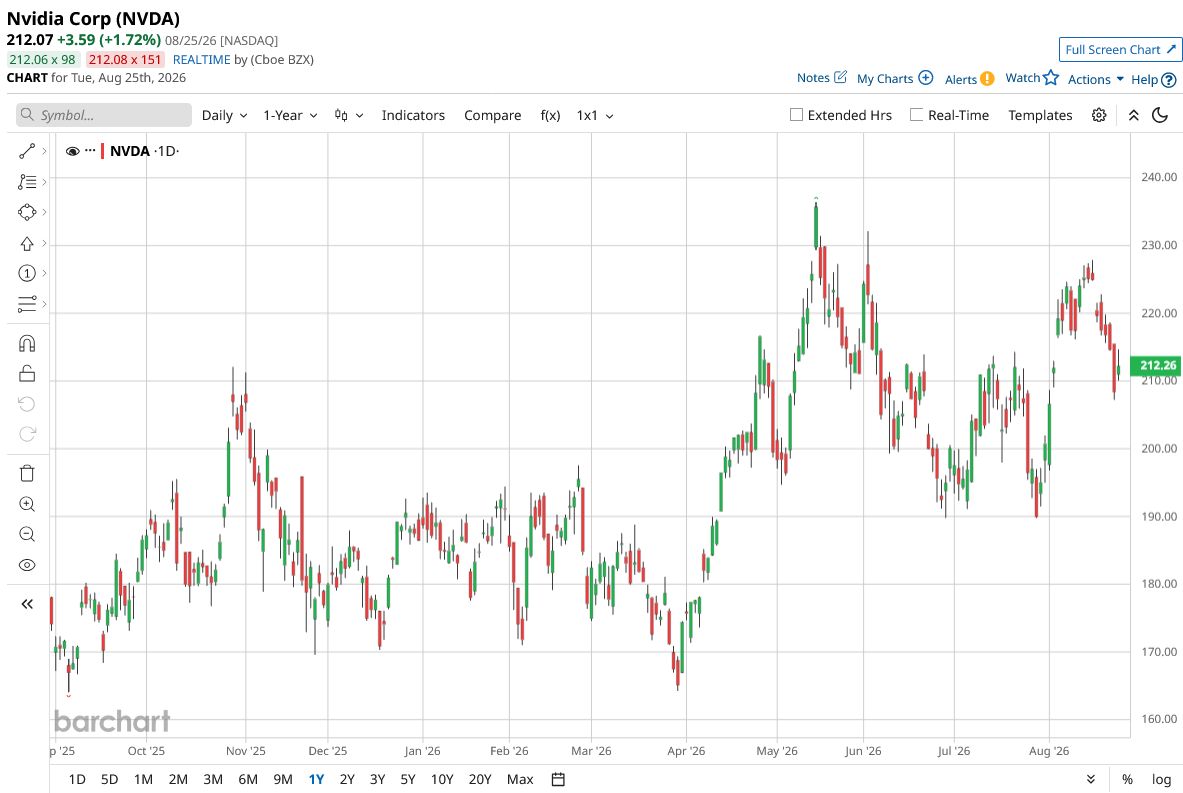Select the numbered annotation tool
The width and height of the screenshot is (1183, 793).
[26, 273]
